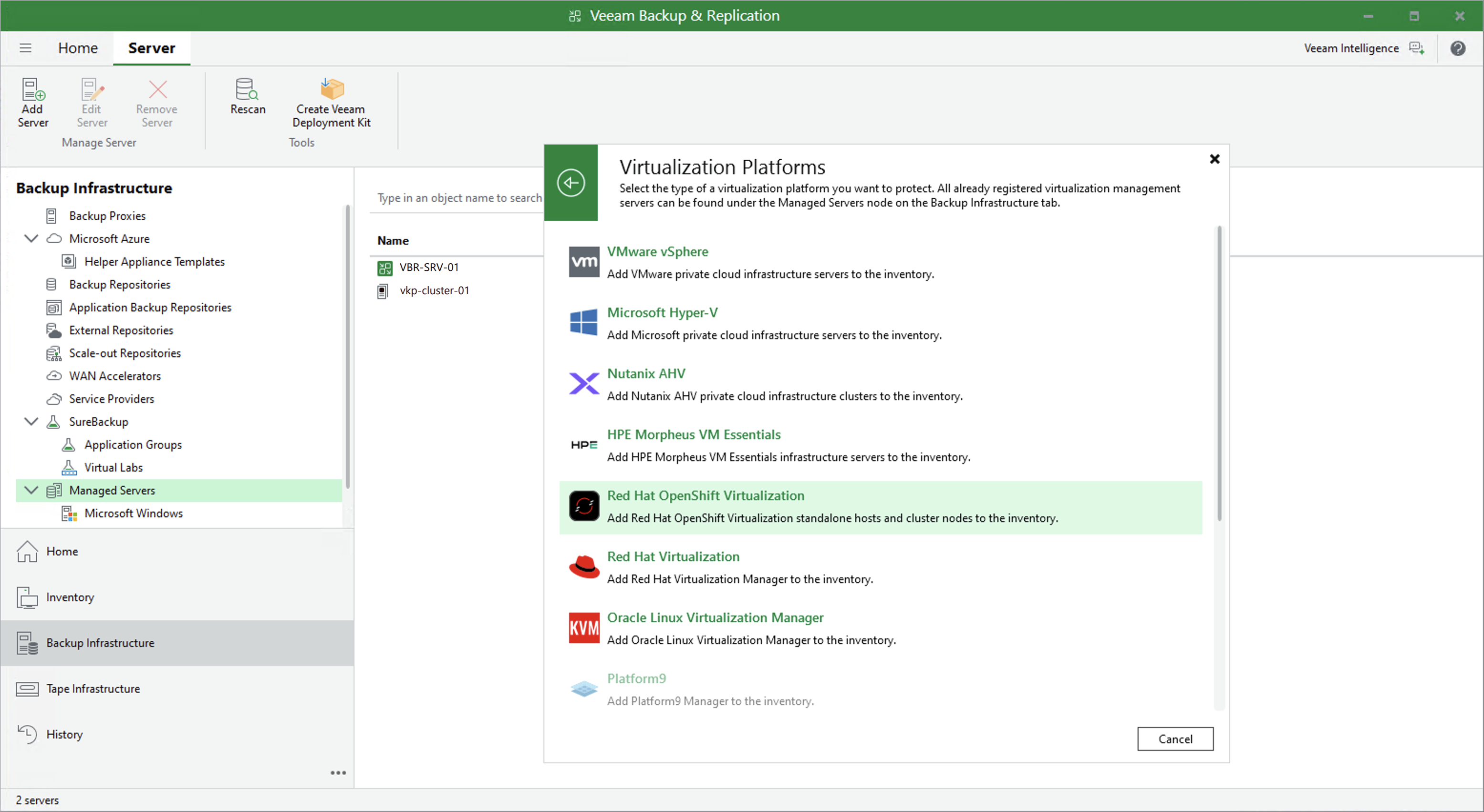1484x812 pixels.
Task: Click the Inventory navigation icon
Action: [27, 597]
